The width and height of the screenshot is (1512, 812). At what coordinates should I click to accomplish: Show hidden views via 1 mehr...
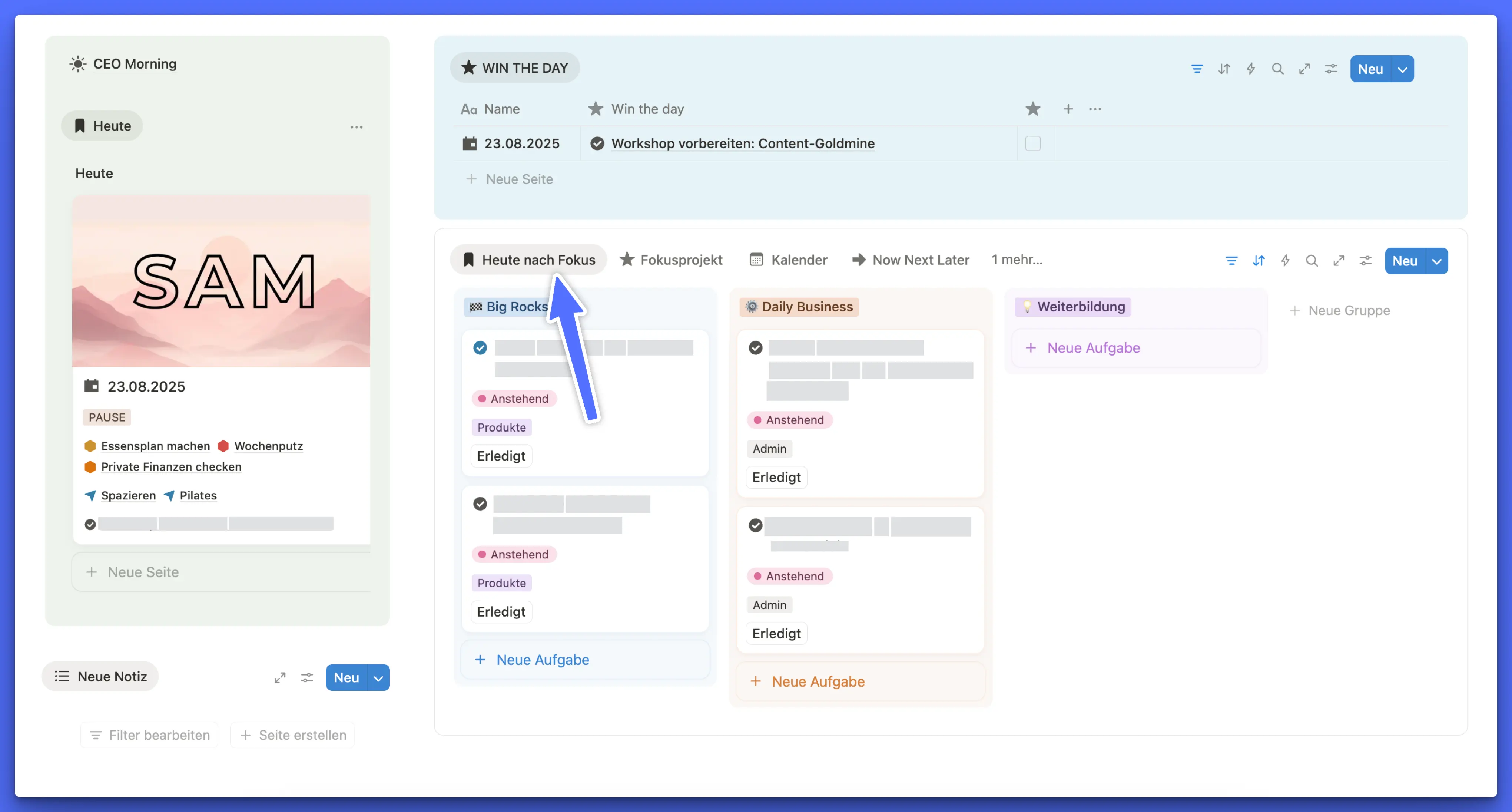point(1017,260)
